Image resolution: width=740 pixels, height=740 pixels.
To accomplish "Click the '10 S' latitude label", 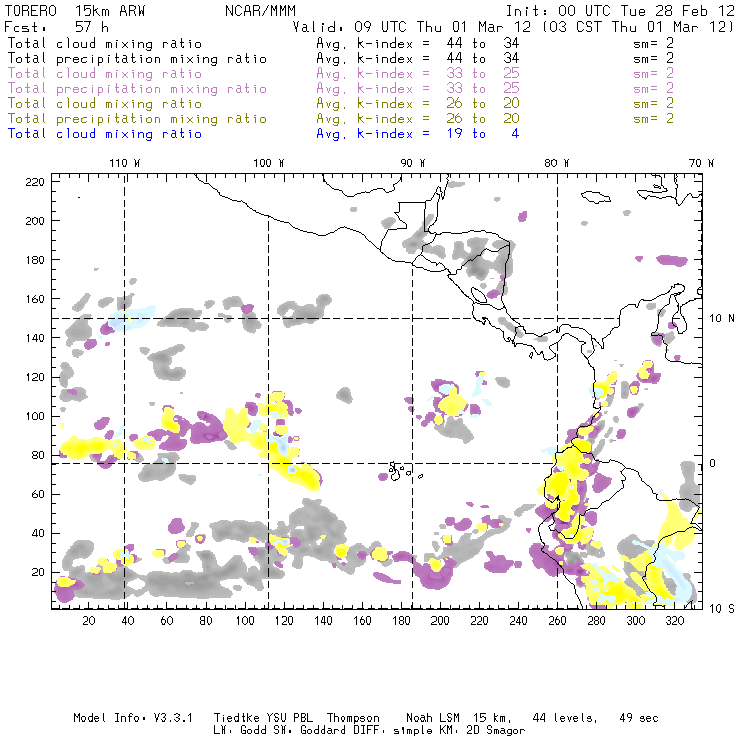I will (x=722, y=608).
